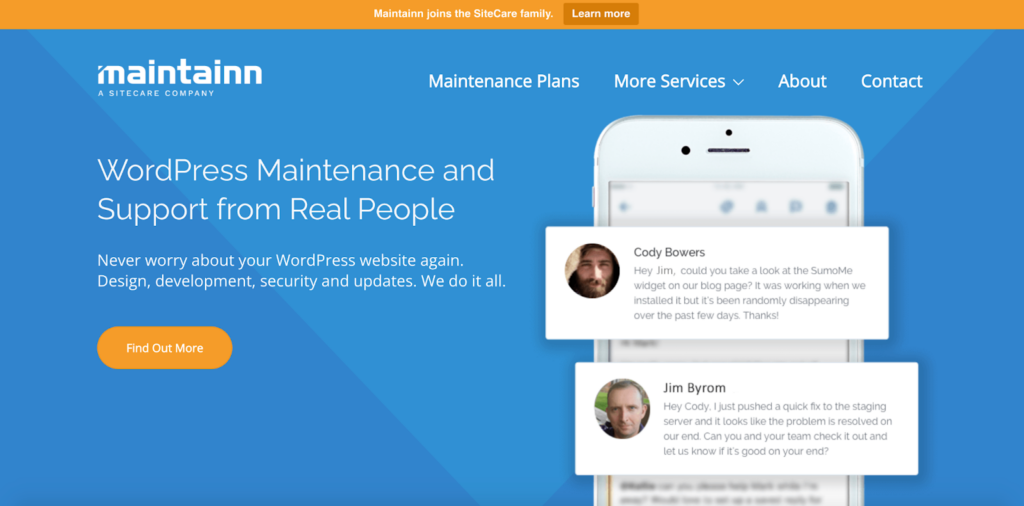
Task: Open the More Services menu
Action: (679, 81)
